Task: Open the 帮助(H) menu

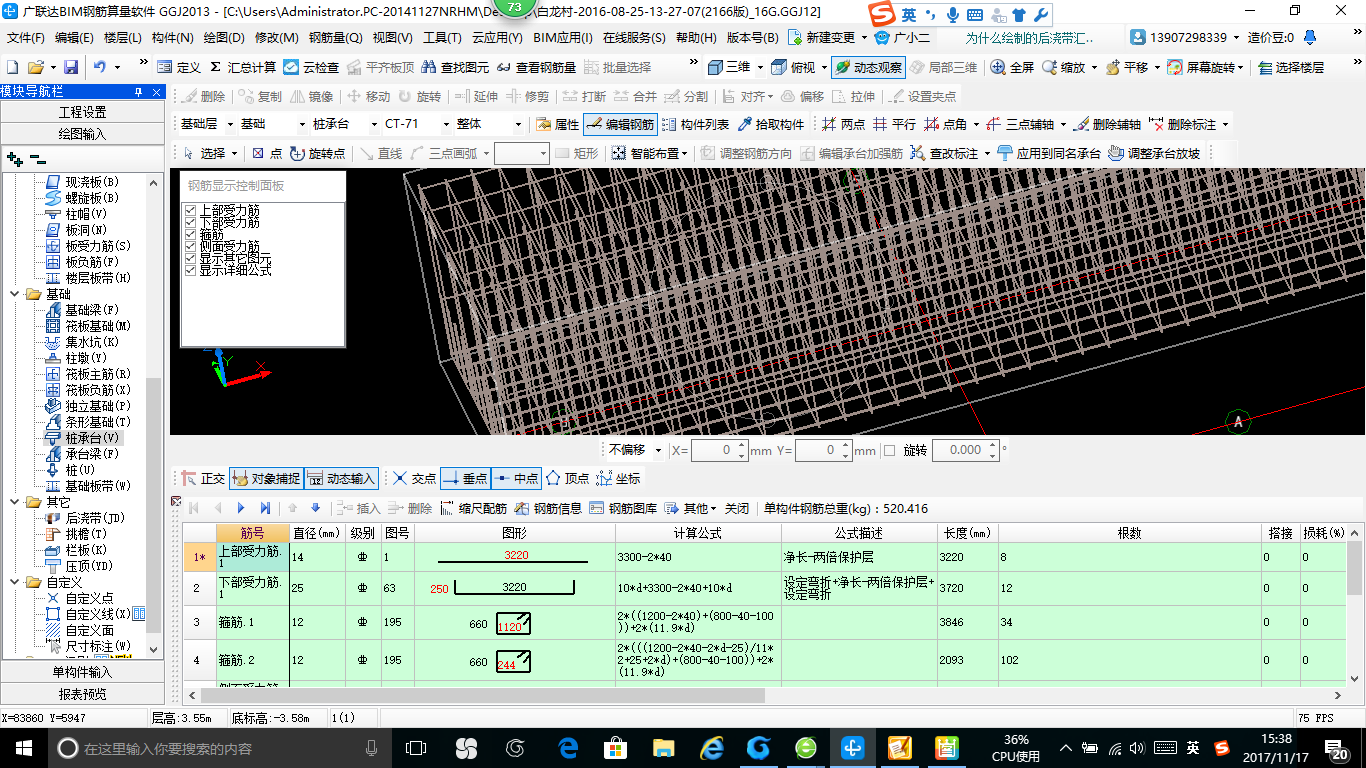Action: [x=696, y=38]
